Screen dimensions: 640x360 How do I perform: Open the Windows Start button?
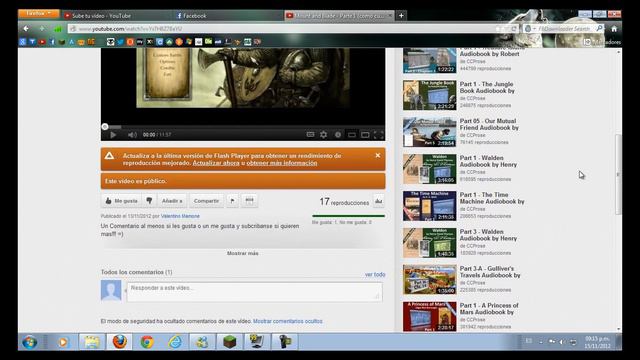[x=29, y=342]
